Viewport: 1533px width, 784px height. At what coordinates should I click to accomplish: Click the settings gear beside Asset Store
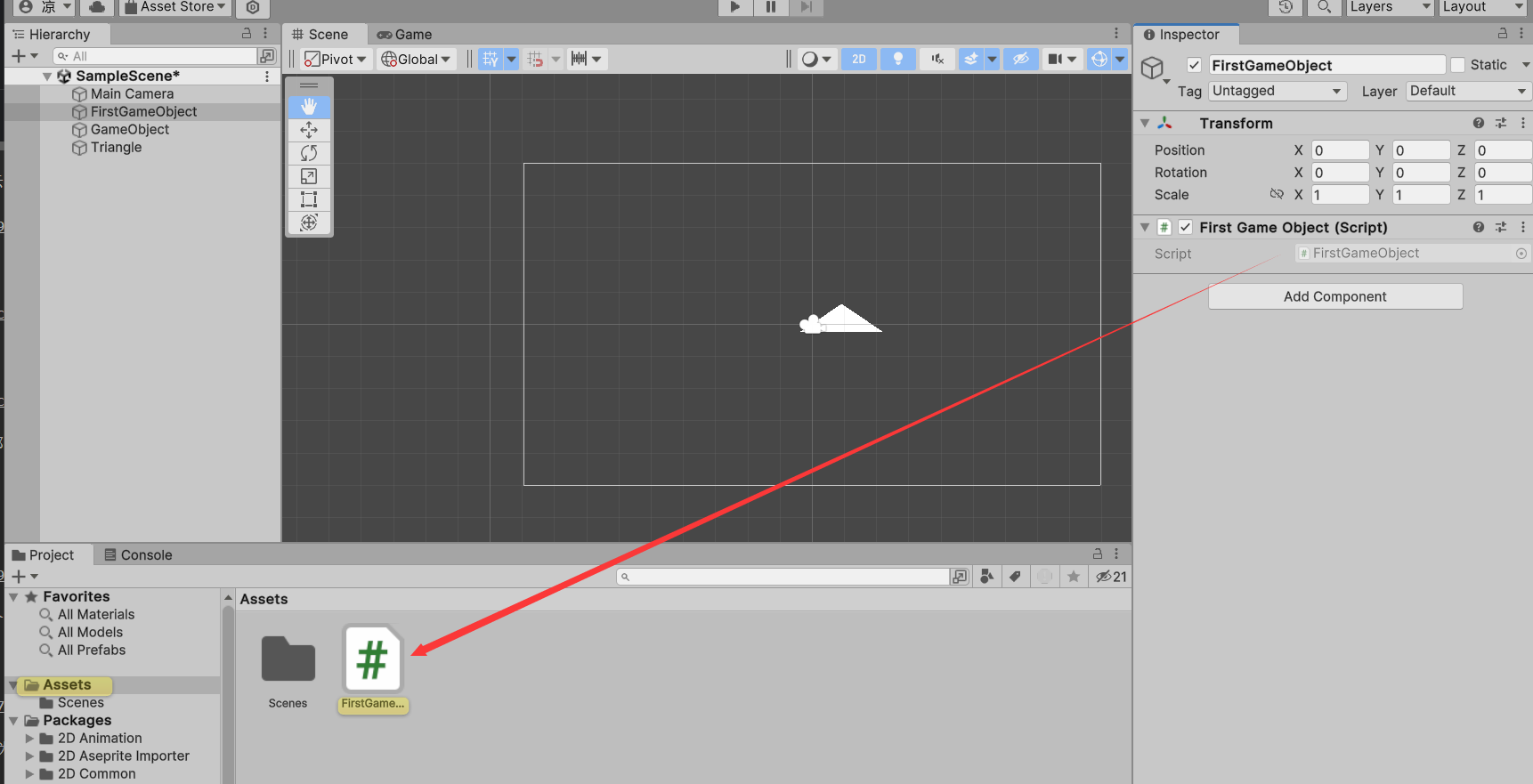click(253, 7)
